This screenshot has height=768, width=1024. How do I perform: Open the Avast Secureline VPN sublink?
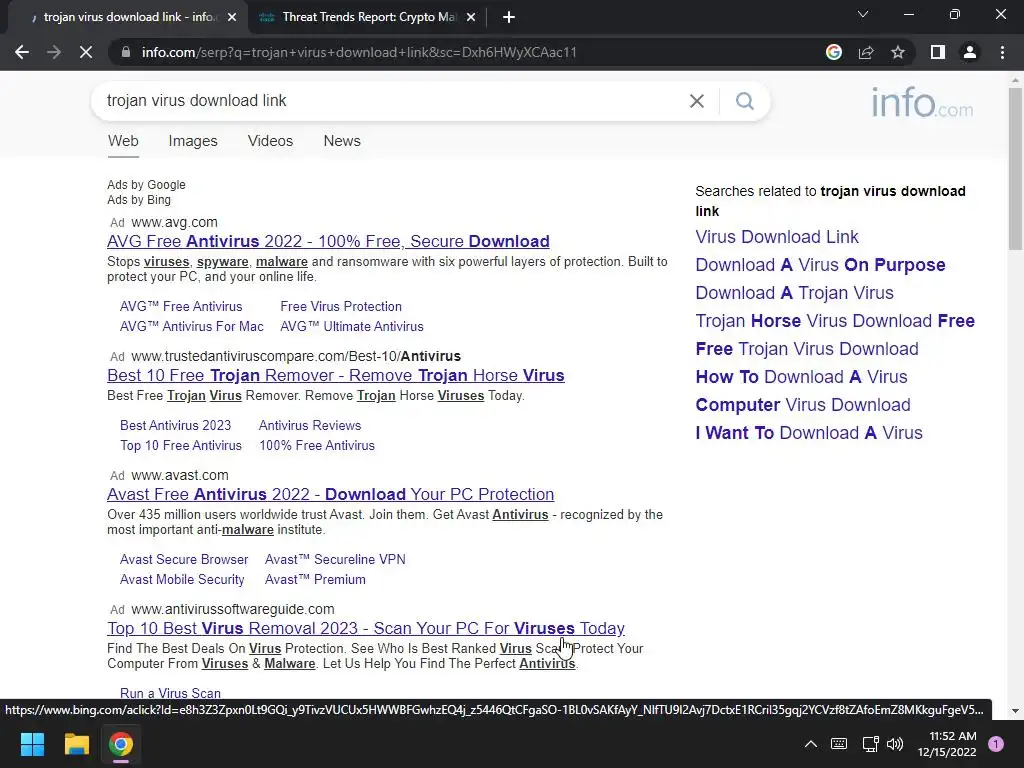335,560
